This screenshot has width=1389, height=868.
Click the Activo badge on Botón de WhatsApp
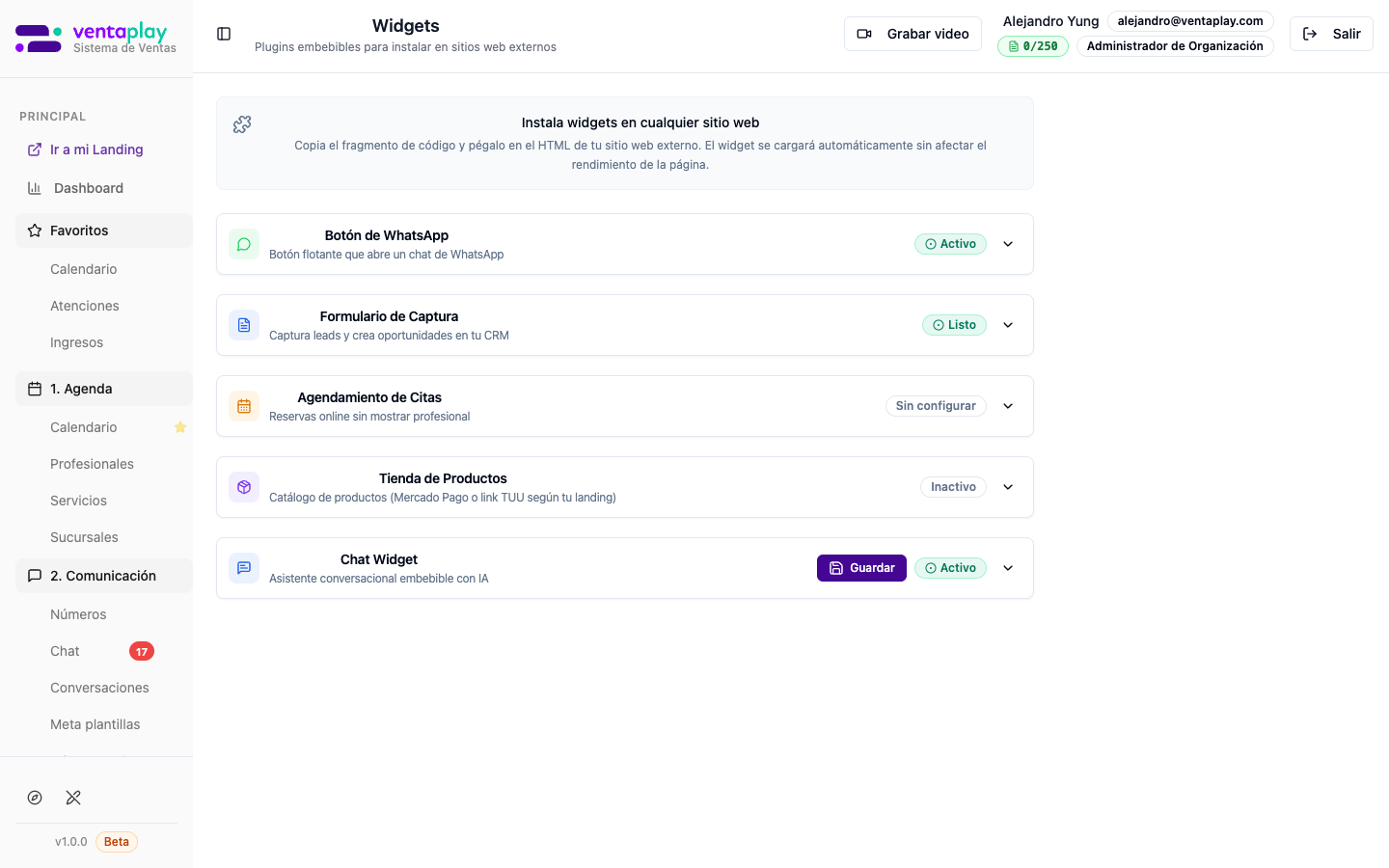[x=950, y=244]
